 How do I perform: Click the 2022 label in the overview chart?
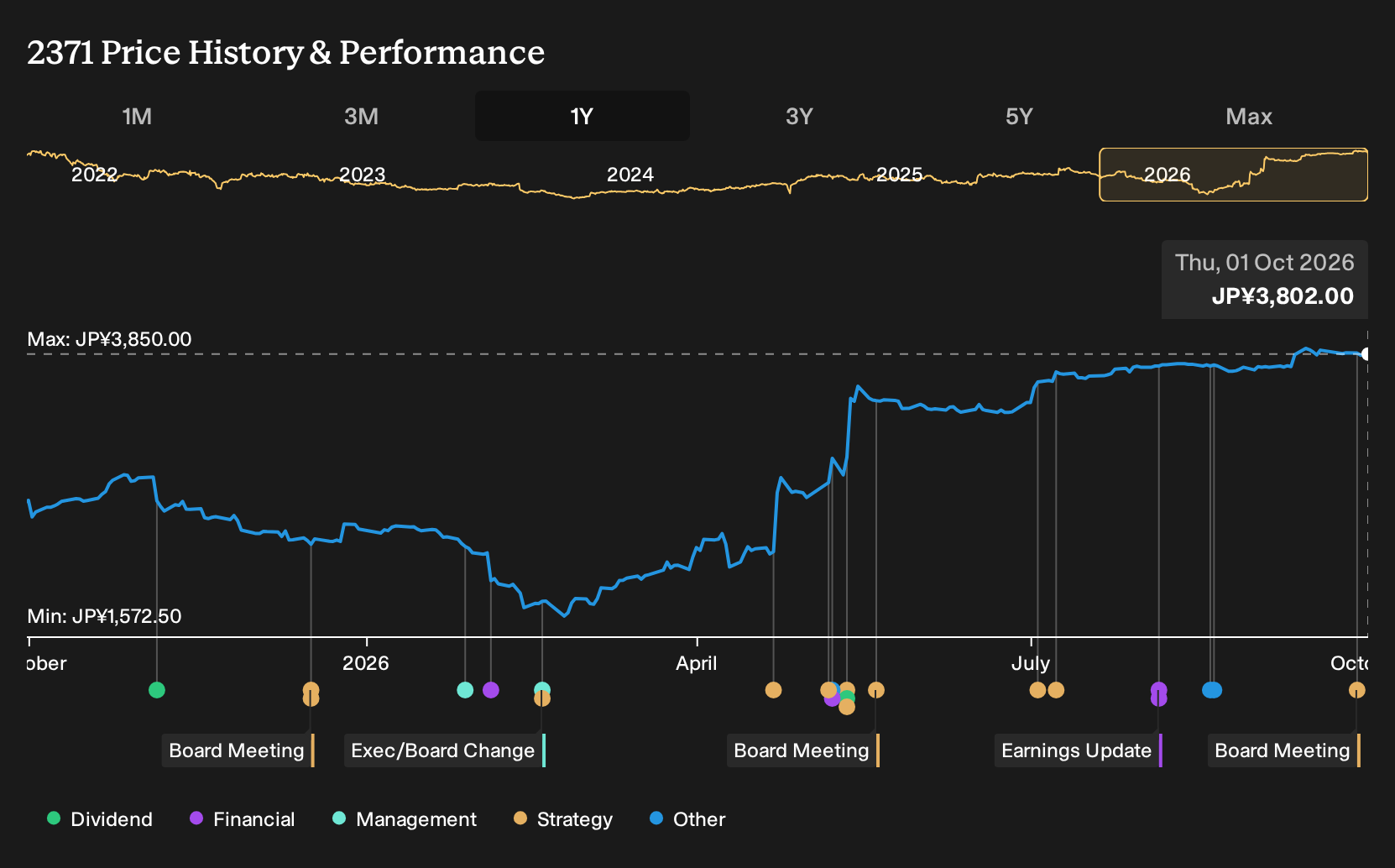[x=94, y=175]
